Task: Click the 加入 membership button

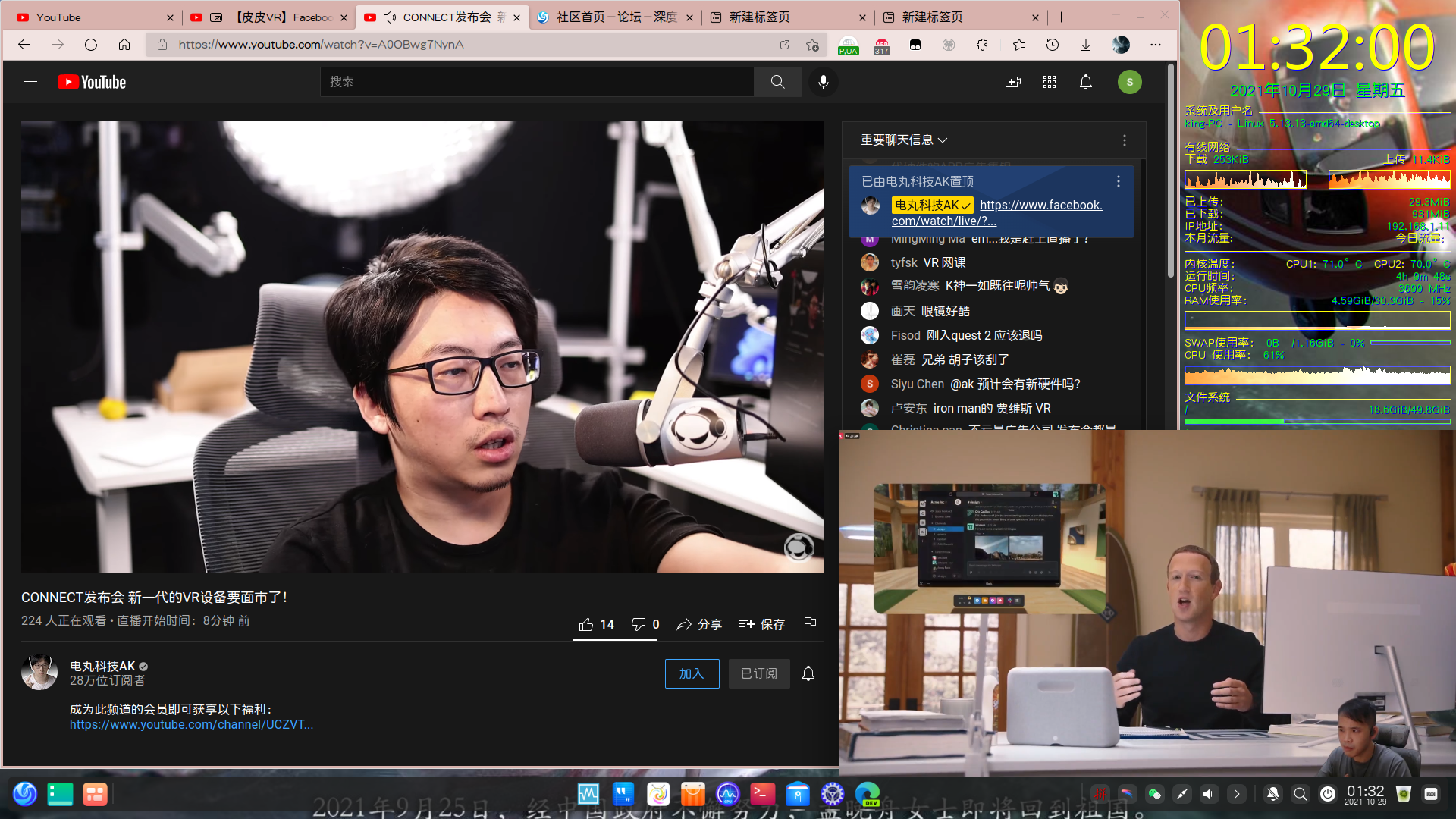Action: [x=692, y=673]
